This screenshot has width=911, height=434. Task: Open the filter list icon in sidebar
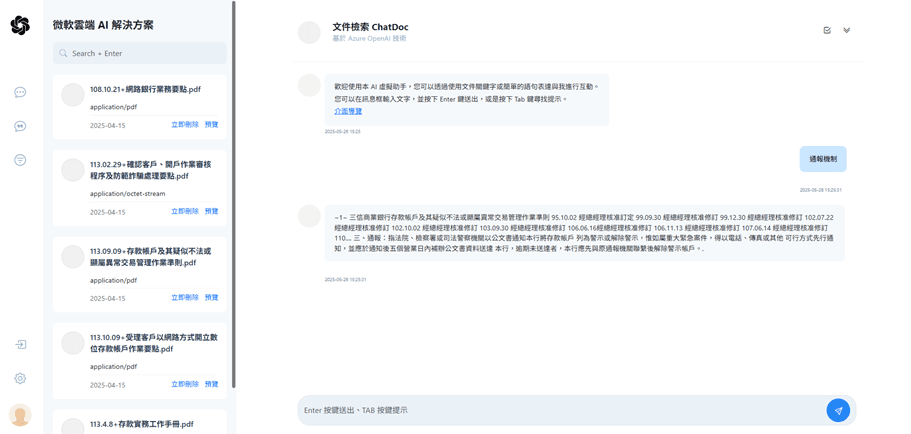[20, 160]
